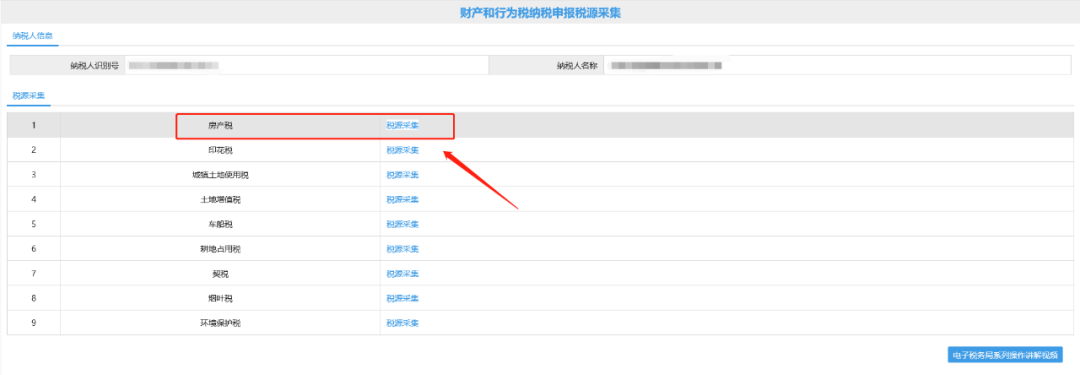Open 税源采集 link for 环境保护税
Viewport: 1080px width, 375px height.
pos(402,323)
